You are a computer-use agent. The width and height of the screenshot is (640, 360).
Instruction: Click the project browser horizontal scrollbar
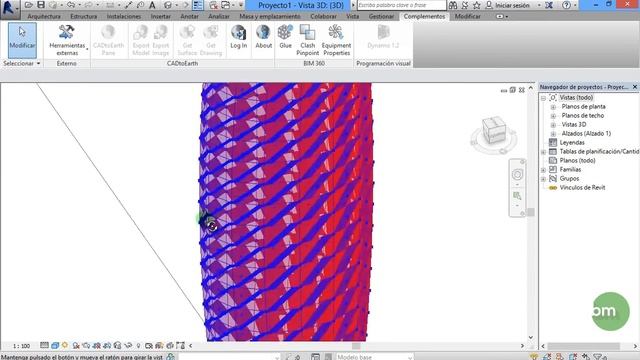coord(583,346)
